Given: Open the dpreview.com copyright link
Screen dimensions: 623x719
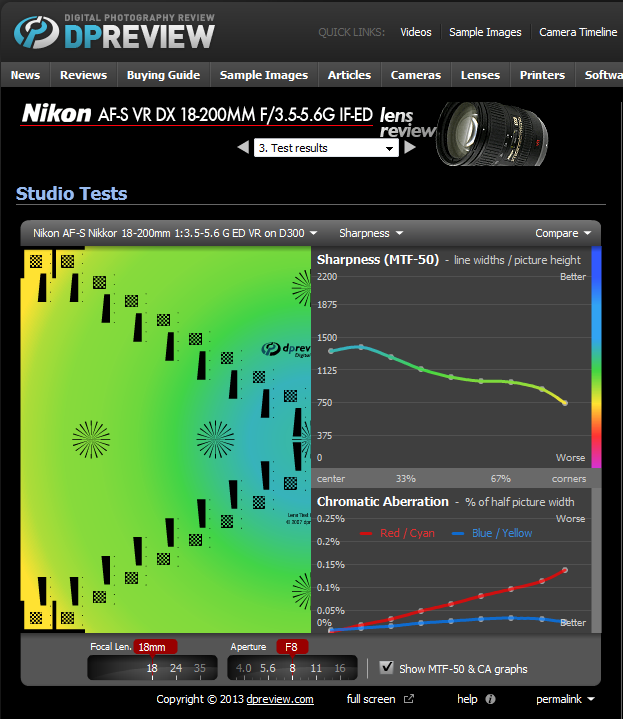Looking at the screenshot, I should 280,699.
